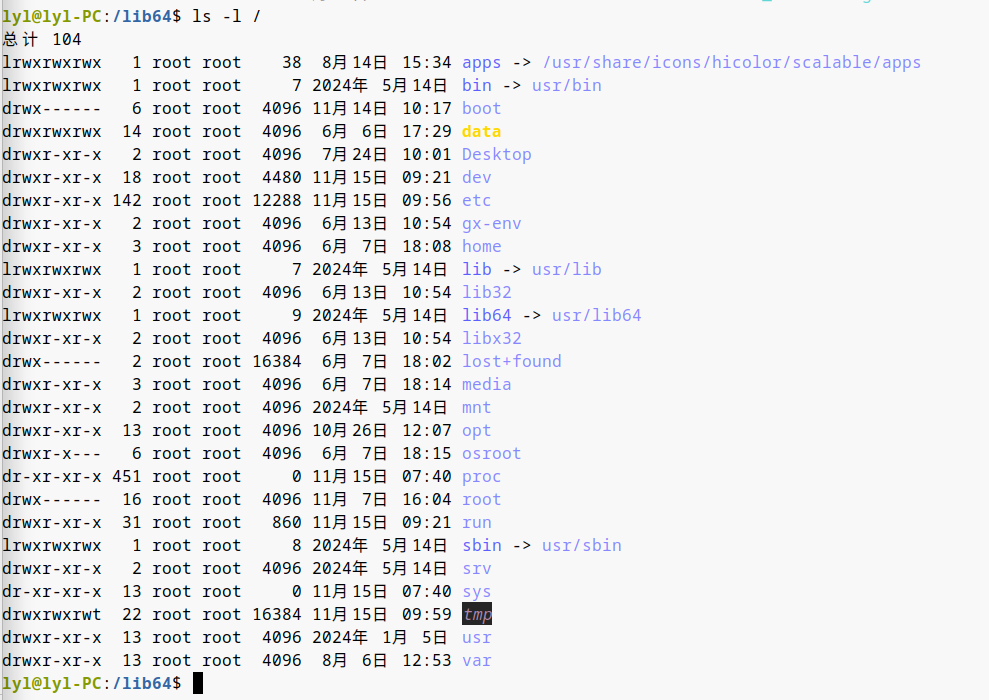989x700 pixels.
Task: Click the 'proc' directory name
Action: click(481, 477)
